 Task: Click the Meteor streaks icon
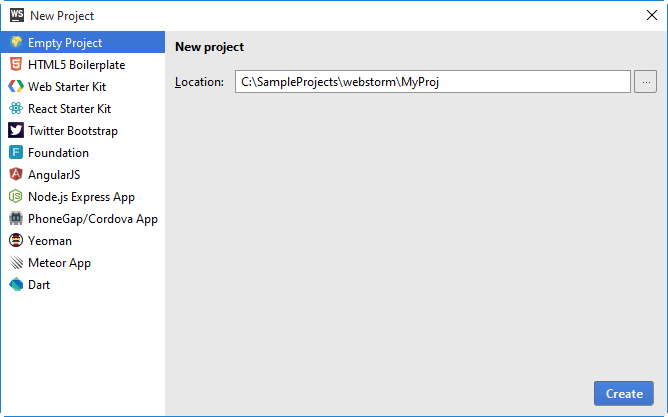[x=16, y=262]
